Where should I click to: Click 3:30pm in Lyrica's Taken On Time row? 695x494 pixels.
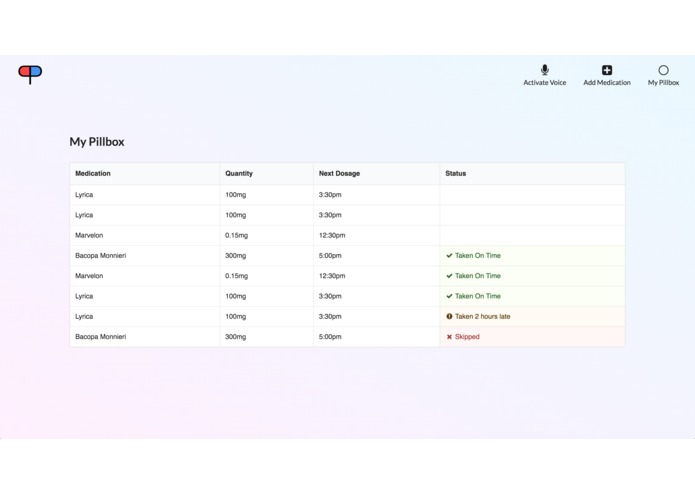tap(330, 296)
